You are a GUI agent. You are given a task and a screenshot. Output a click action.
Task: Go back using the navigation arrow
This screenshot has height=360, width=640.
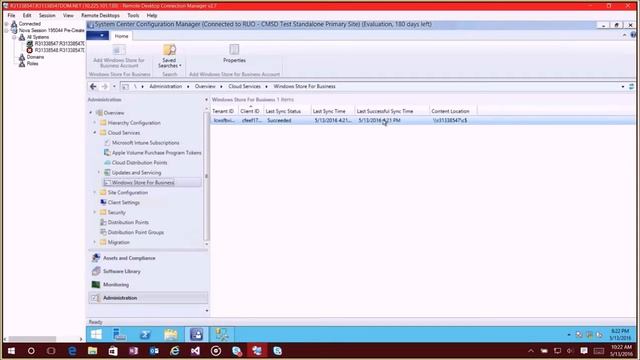coord(93,87)
